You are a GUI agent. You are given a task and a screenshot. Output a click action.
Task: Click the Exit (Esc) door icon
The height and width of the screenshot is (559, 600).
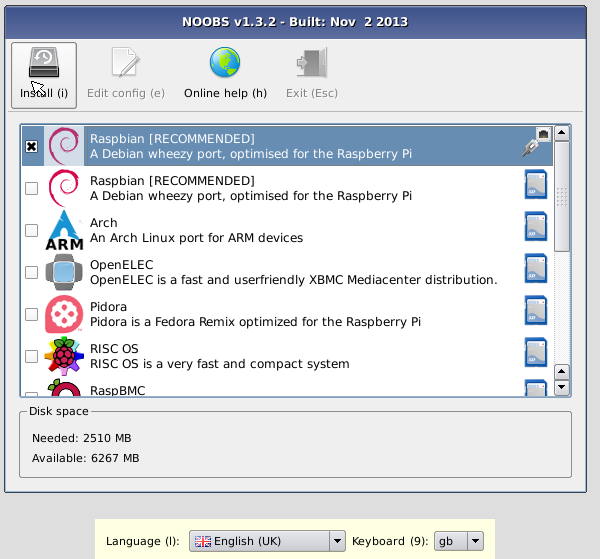click(x=312, y=62)
